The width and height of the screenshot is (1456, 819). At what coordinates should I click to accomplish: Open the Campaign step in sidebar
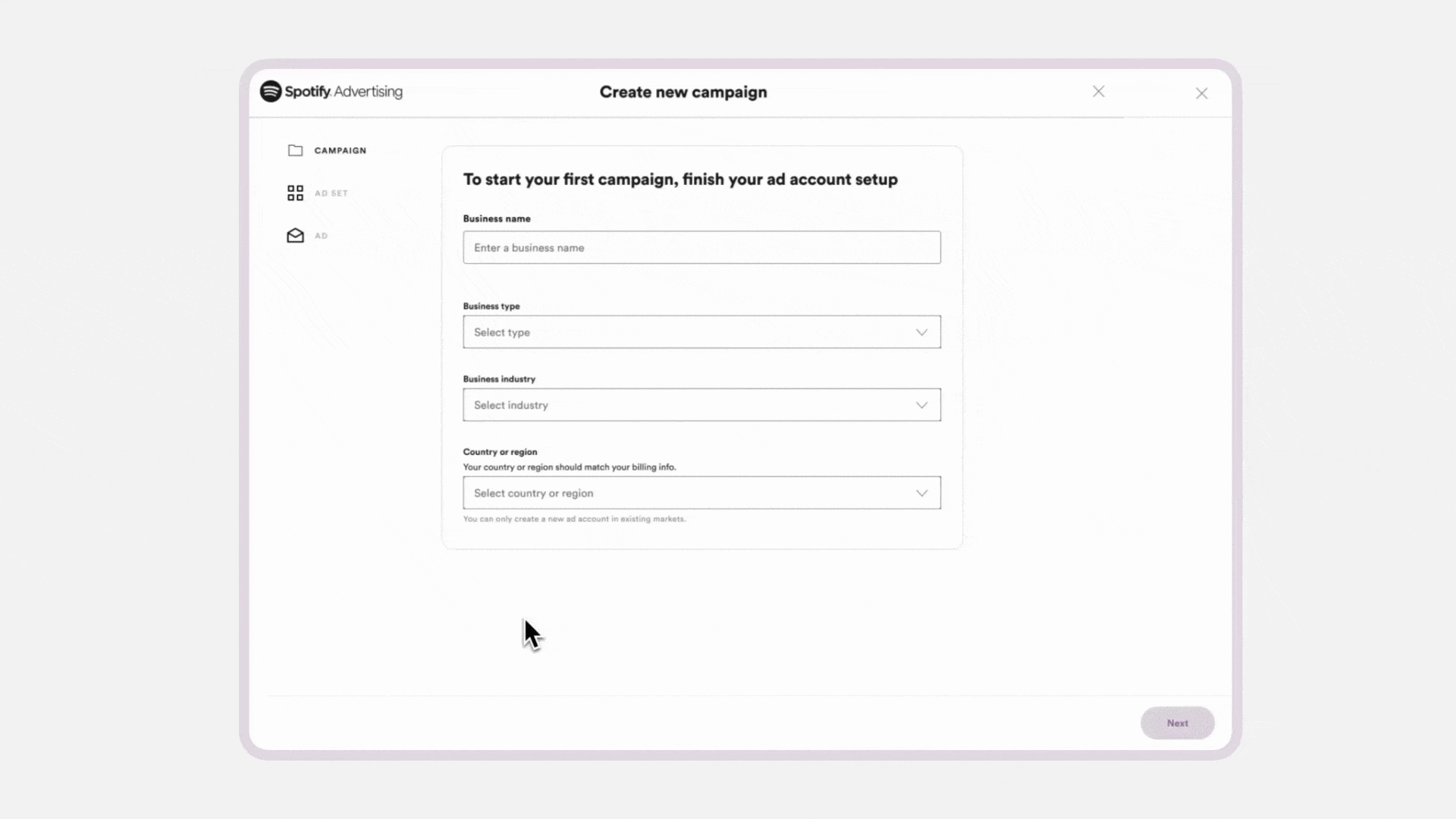coord(340,150)
